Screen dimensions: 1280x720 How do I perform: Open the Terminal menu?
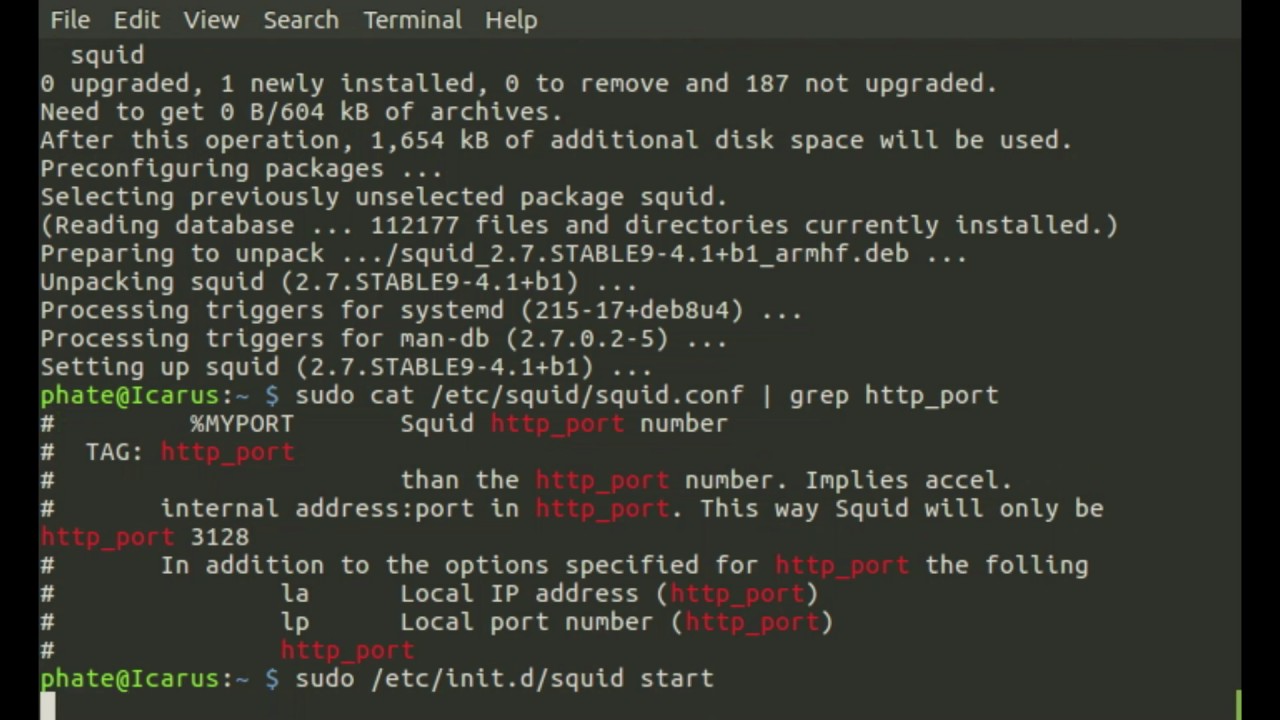tap(412, 20)
